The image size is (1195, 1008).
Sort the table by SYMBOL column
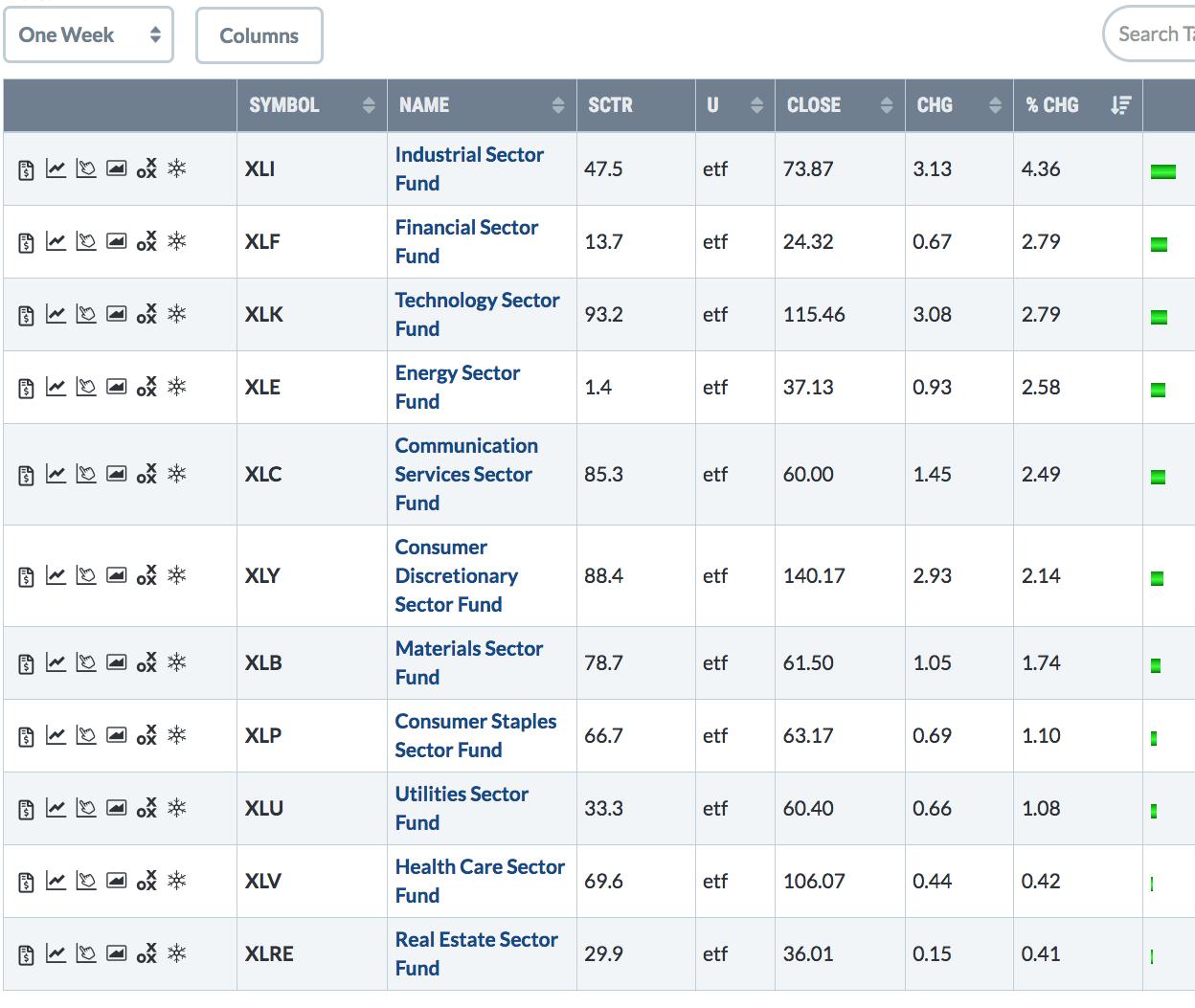pyautogui.click(x=310, y=105)
